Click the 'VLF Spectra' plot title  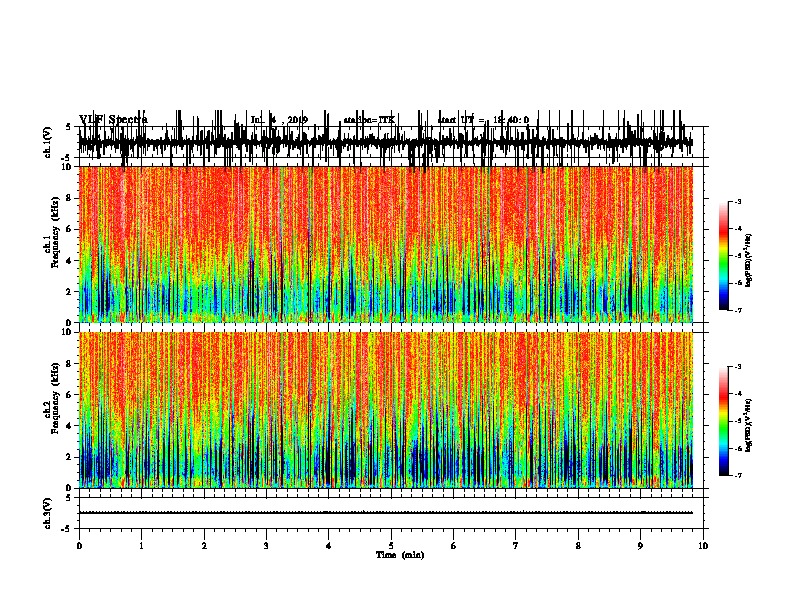(x=113, y=119)
